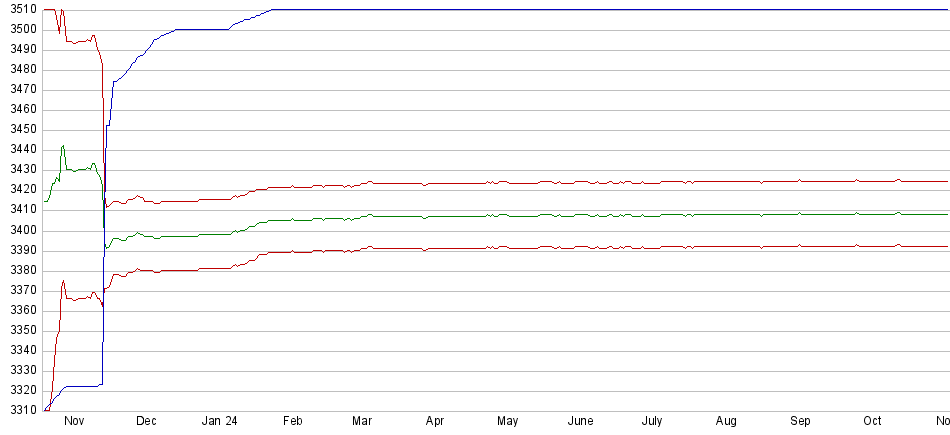The height and width of the screenshot is (435, 950).
Task: Click the 'Dec' month axis label
Action: point(147,422)
